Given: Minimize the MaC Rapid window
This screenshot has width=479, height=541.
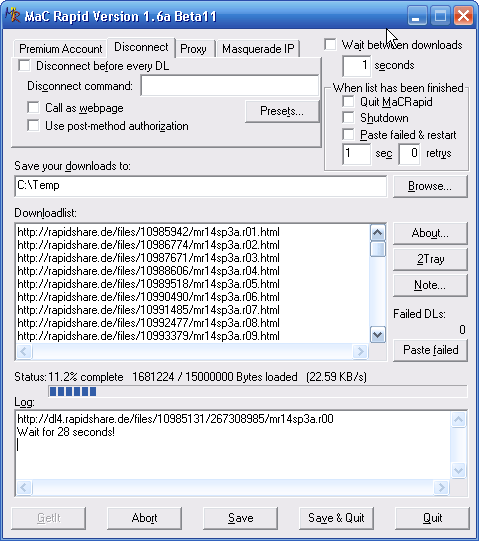Looking at the screenshot, I should pos(416,16).
